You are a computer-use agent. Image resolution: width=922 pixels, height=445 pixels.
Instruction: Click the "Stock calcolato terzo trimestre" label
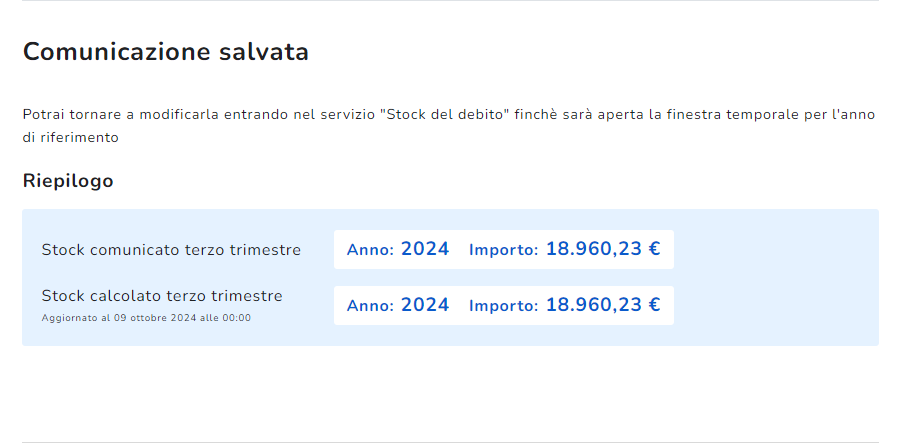(162, 296)
